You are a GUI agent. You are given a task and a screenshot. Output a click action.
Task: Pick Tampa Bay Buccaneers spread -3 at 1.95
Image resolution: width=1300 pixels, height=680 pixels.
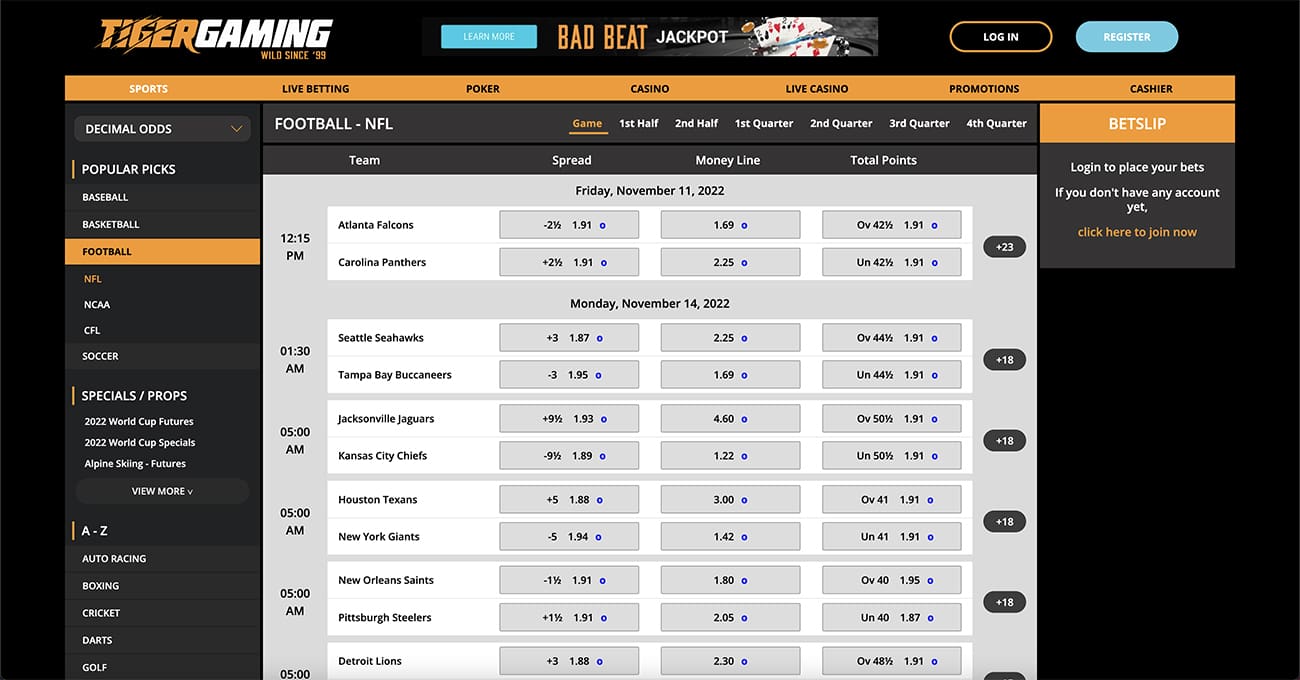pos(569,375)
